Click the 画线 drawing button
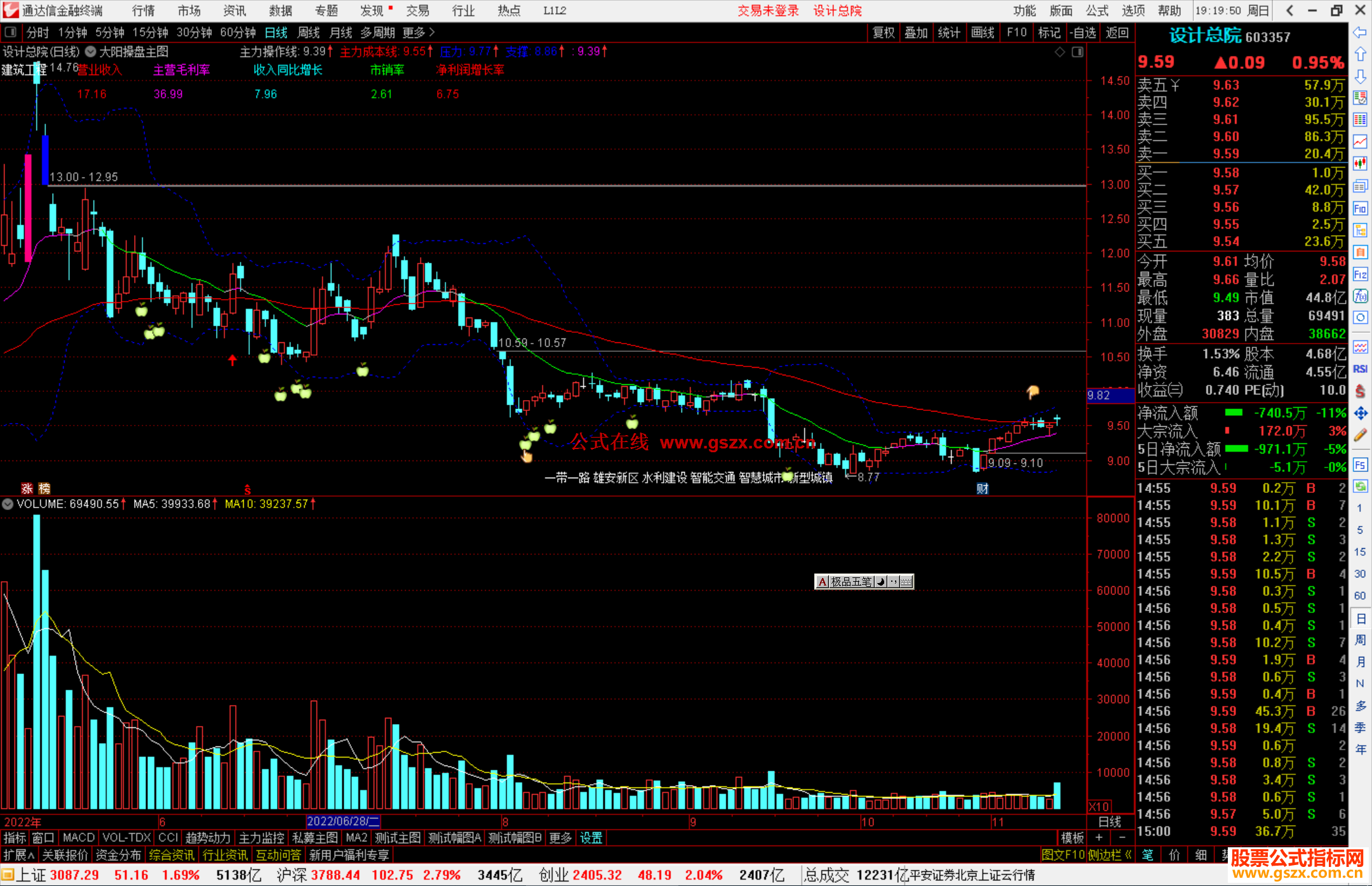Screen dimensions: 1372x886 coord(982,32)
